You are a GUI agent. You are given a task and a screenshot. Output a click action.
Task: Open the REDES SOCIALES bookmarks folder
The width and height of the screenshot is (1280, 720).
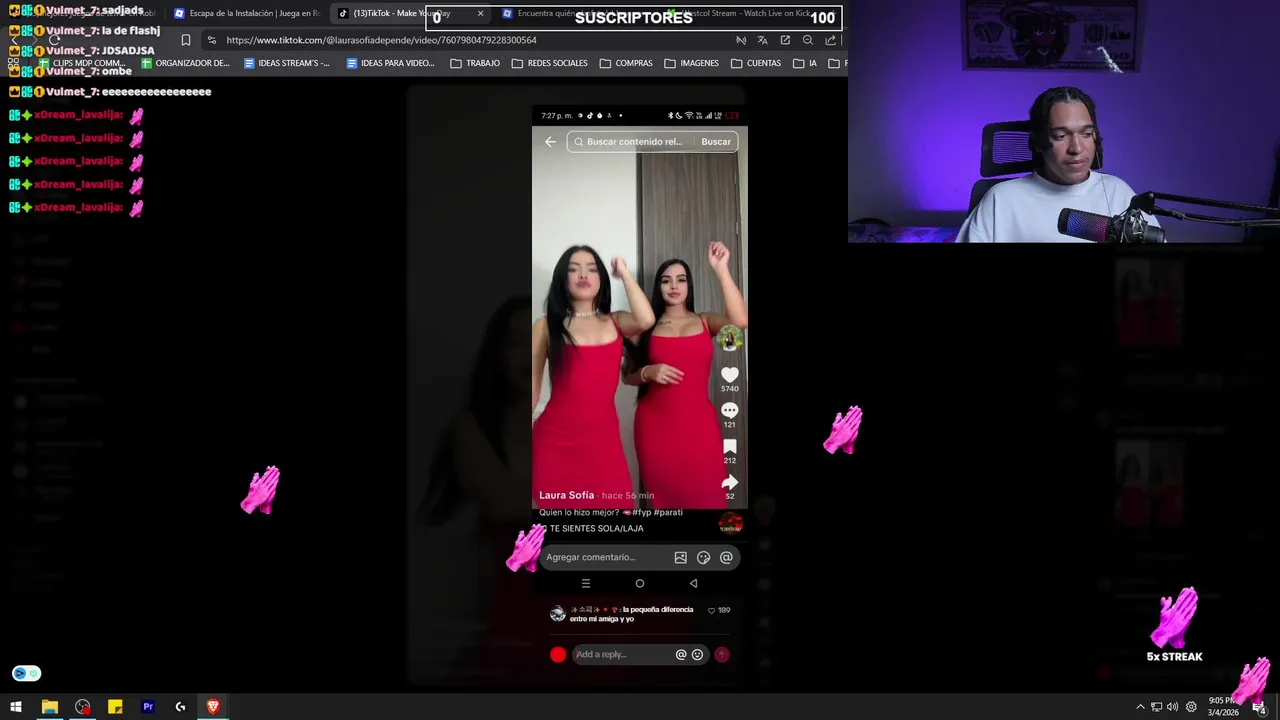click(550, 63)
